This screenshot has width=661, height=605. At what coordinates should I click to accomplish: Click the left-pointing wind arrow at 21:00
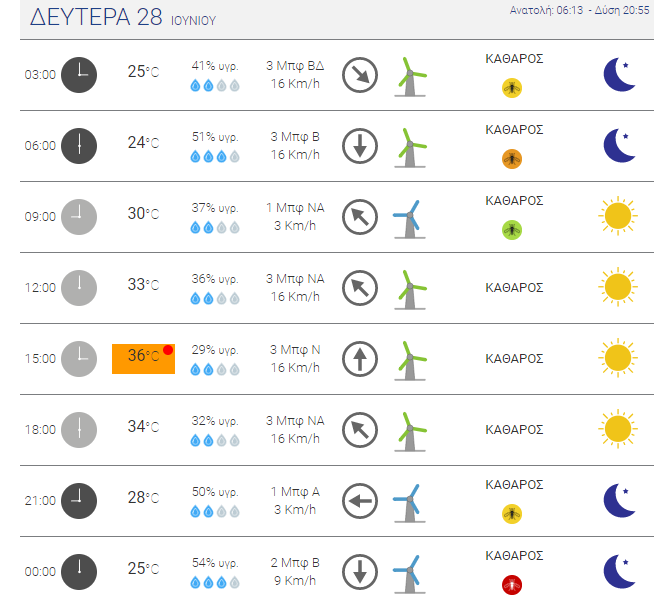(360, 501)
